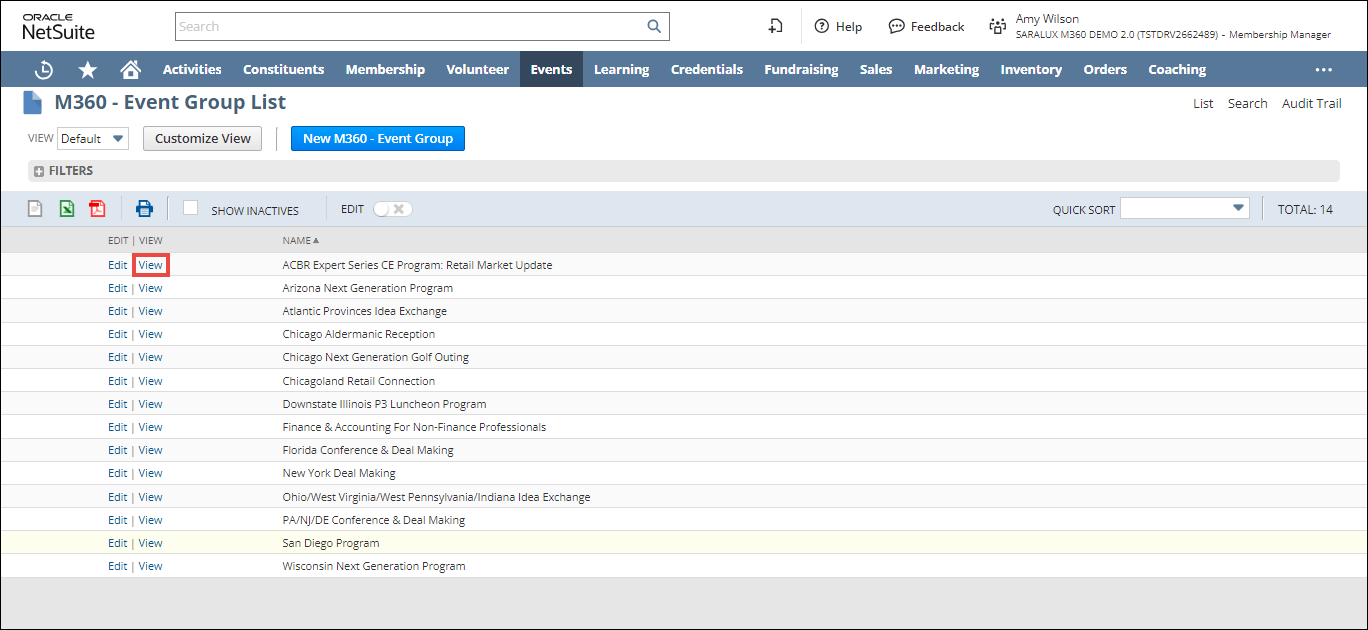
Task: Export list as CSV file icon
Action: pos(35,209)
